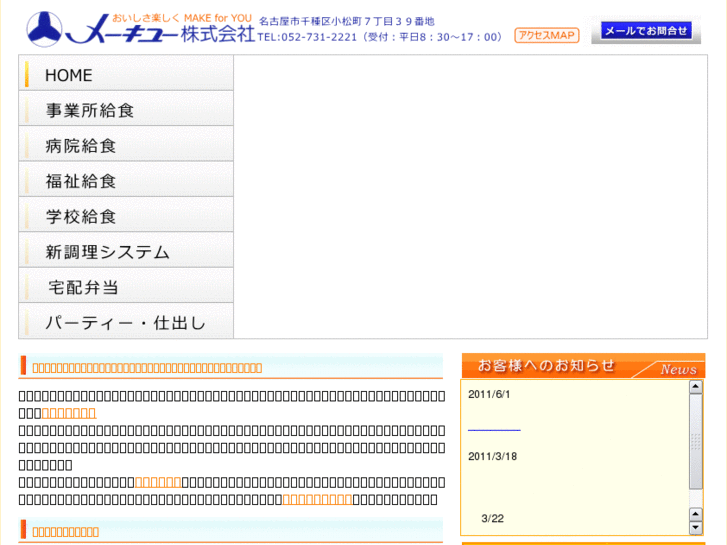This screenshot has width=727, height=545.
Task: Open the 事業所給食 menu item
Action: [126, 109]
